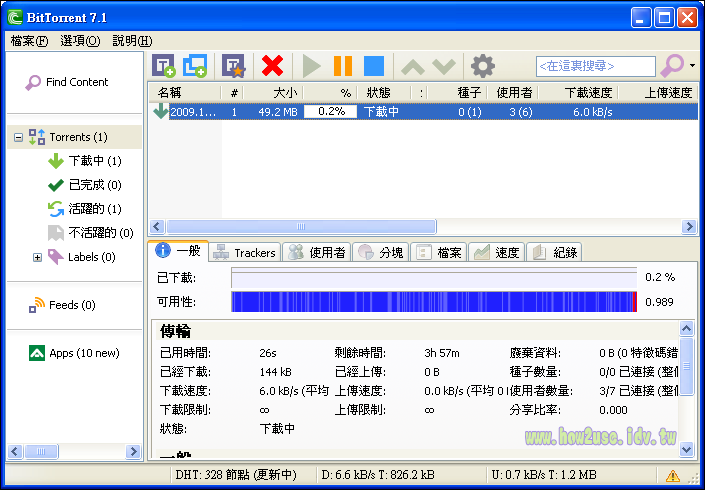Pause the torrent with orange pause icon

click(343, 66)
